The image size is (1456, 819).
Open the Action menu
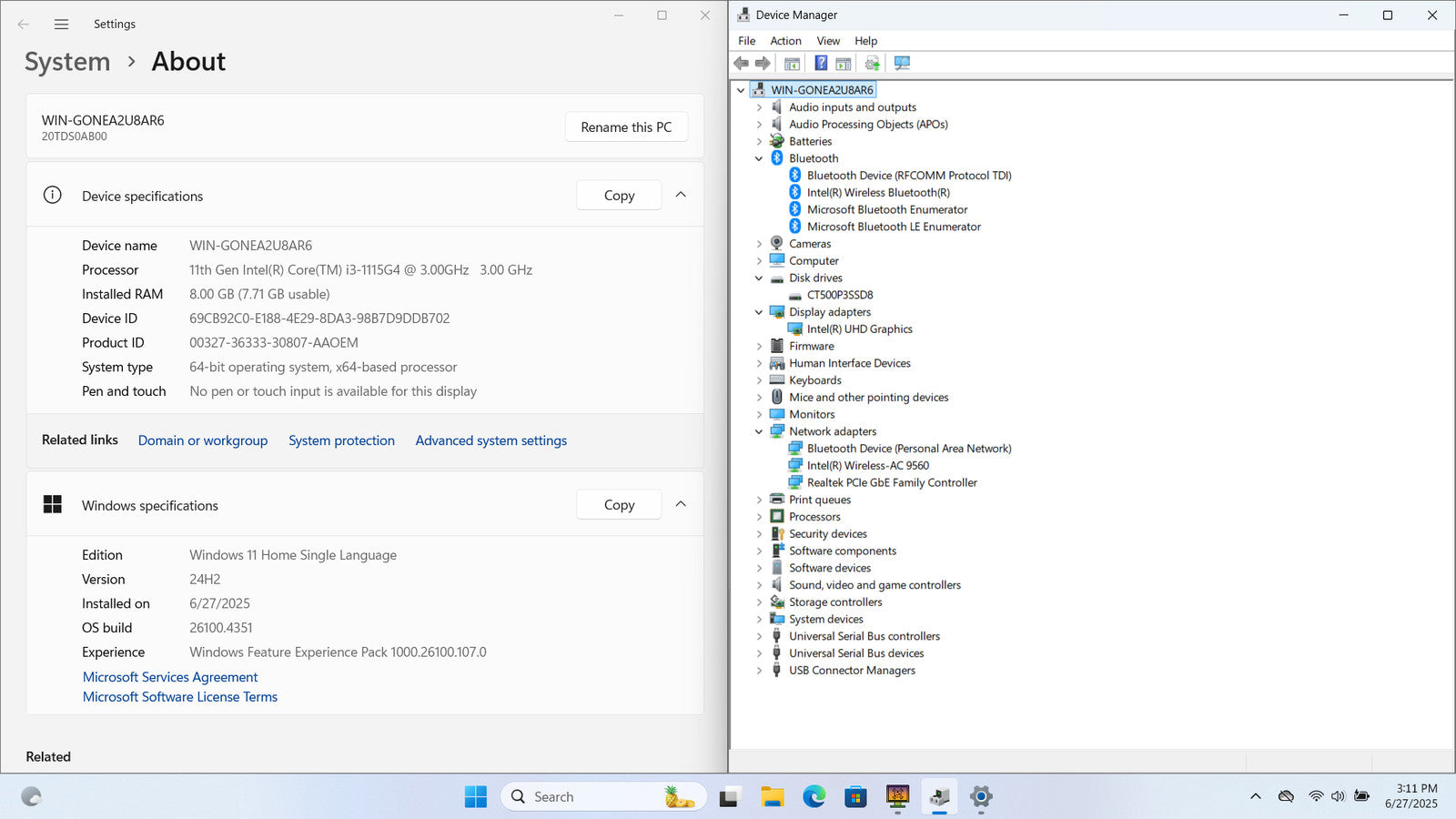coord(785,41)
